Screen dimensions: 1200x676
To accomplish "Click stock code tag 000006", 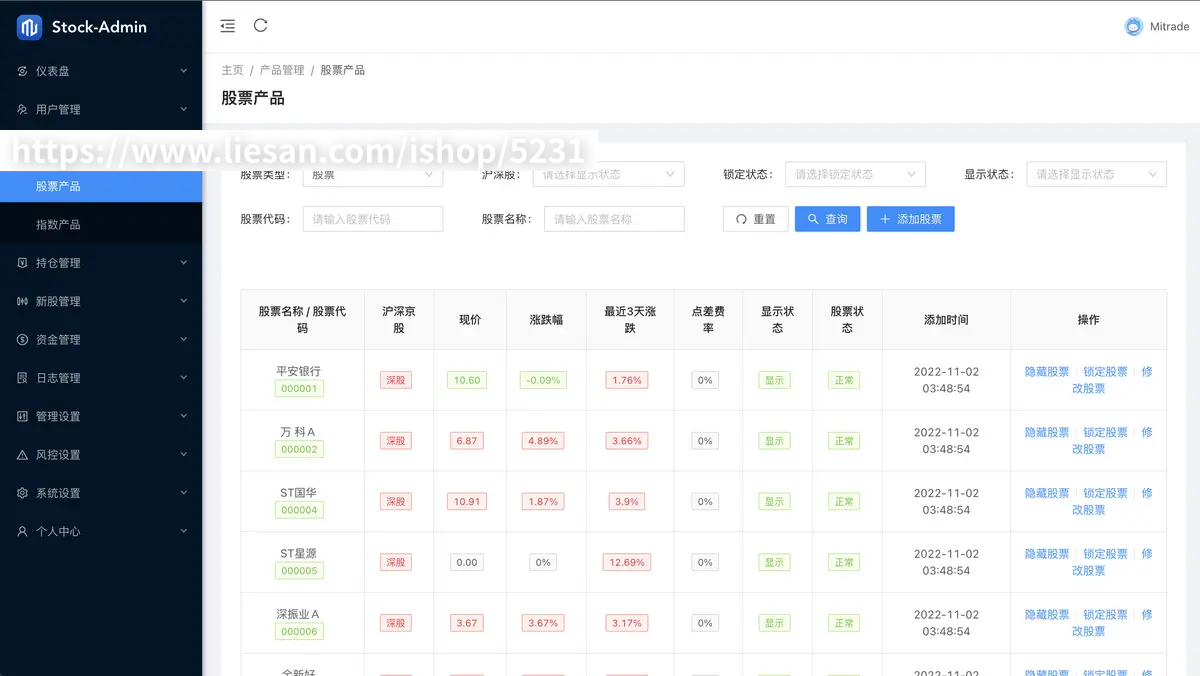I will (x=299, y=632).
